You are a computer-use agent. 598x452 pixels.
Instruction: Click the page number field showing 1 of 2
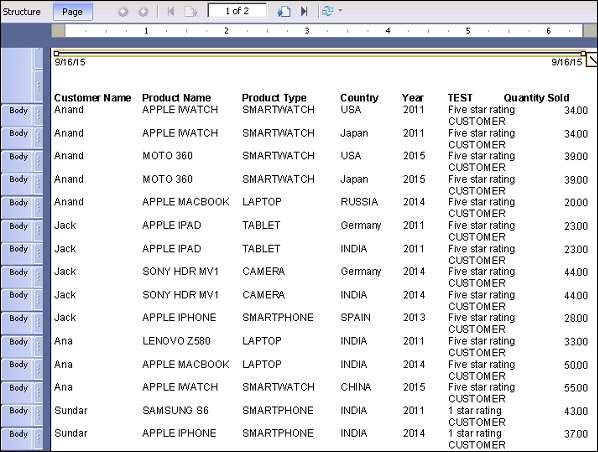pos(237,11)
